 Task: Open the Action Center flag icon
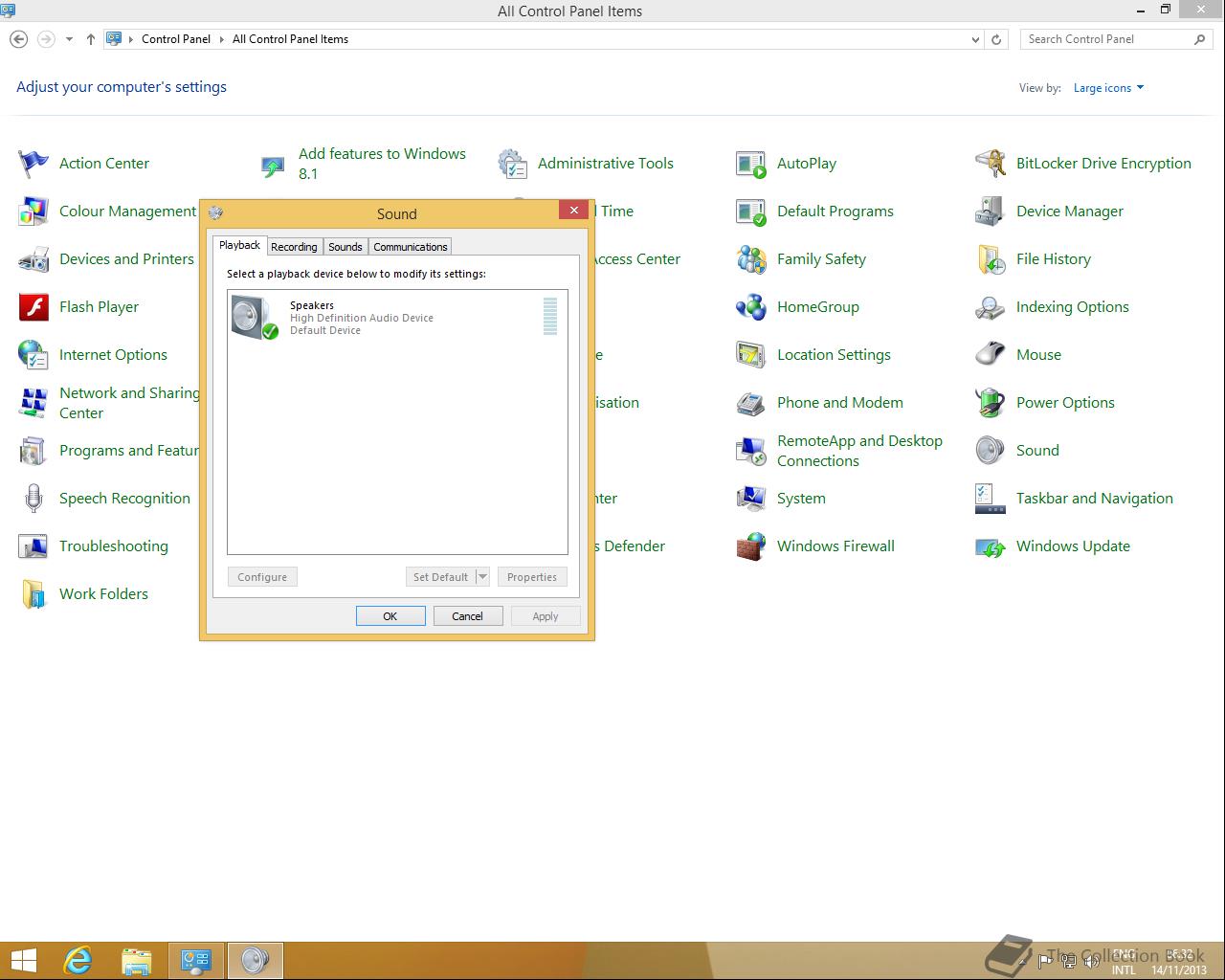[x=33, y=164]
